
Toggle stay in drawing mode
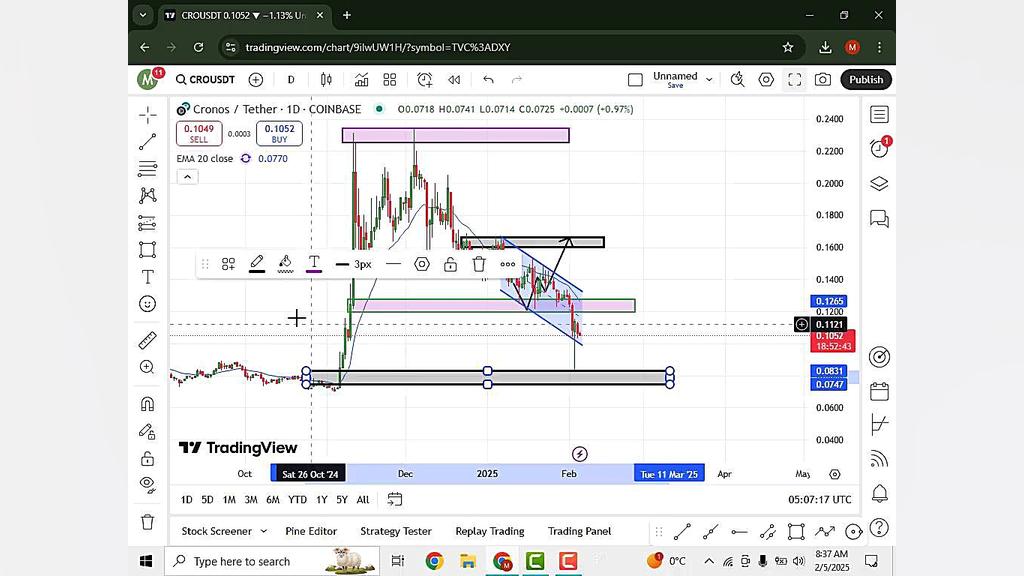click(148, 432)
